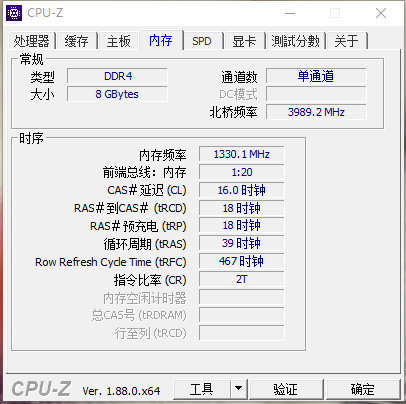The height and width of the screenshot is (404, 406).
Task: Select the 内存 tab
Action: 161,40
